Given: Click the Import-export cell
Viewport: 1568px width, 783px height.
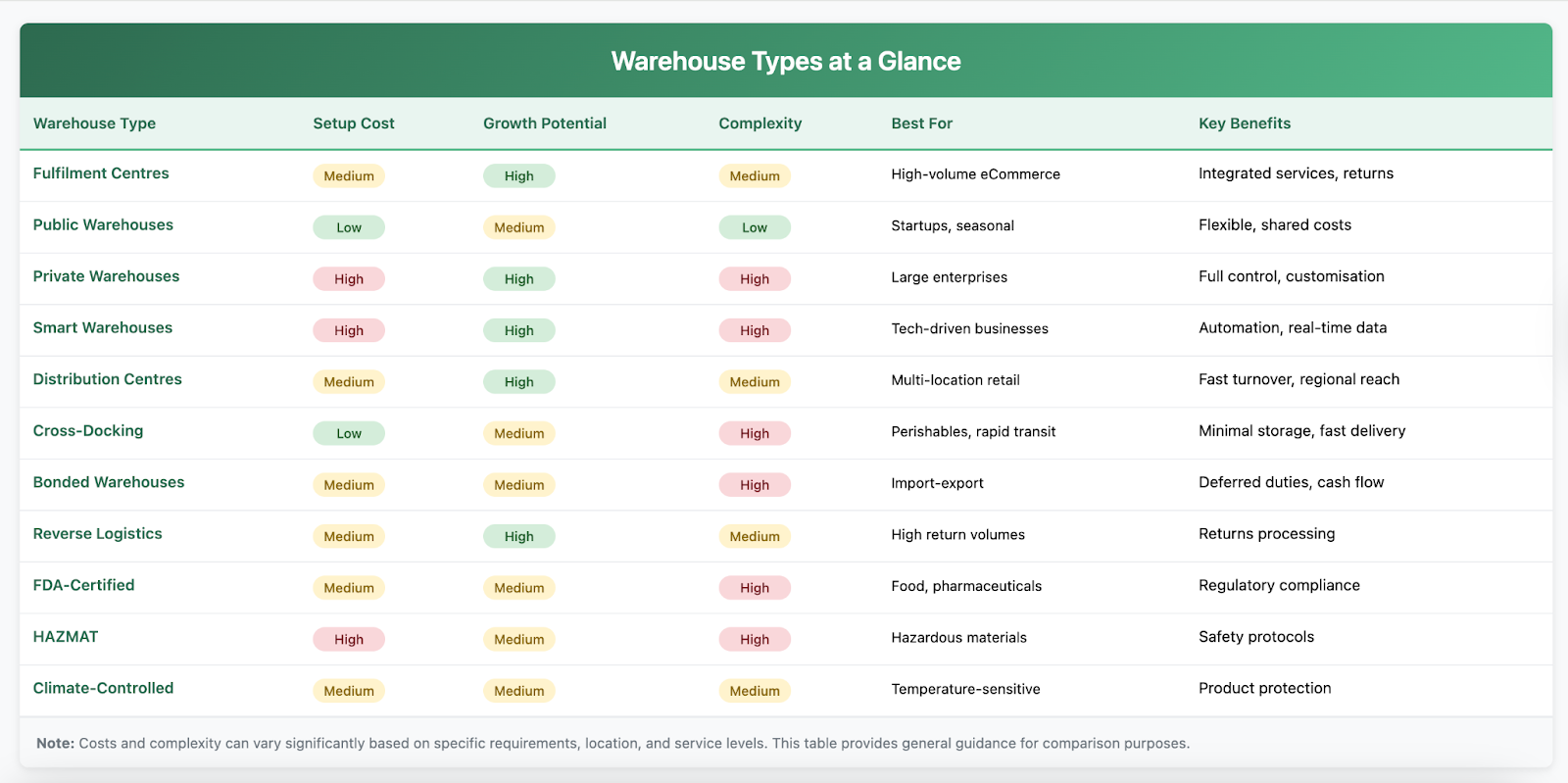Looking at the screenshot, I should click(938, 483).
